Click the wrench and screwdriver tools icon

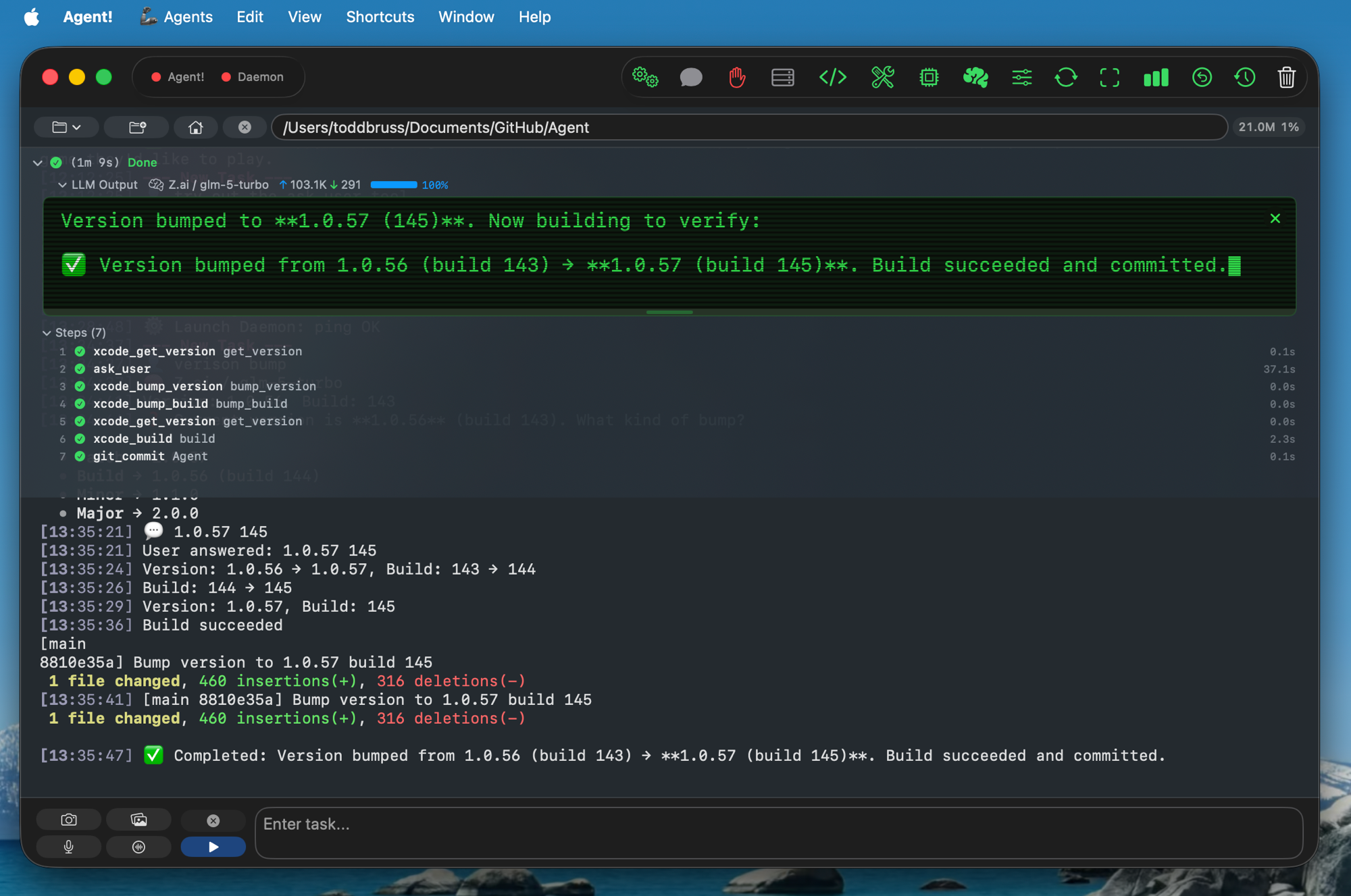[x=882, y=78]
